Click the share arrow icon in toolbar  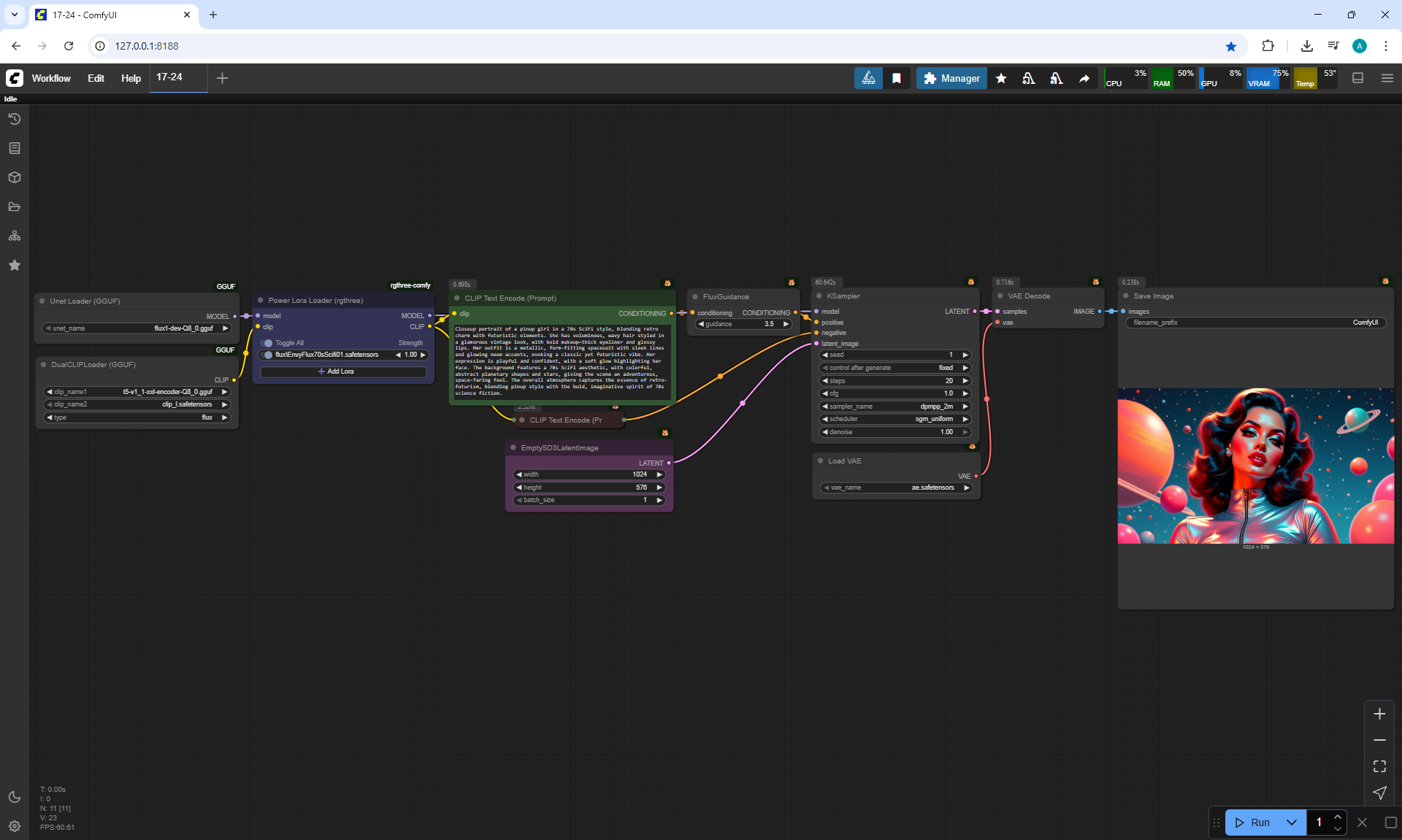[1084, 78]
